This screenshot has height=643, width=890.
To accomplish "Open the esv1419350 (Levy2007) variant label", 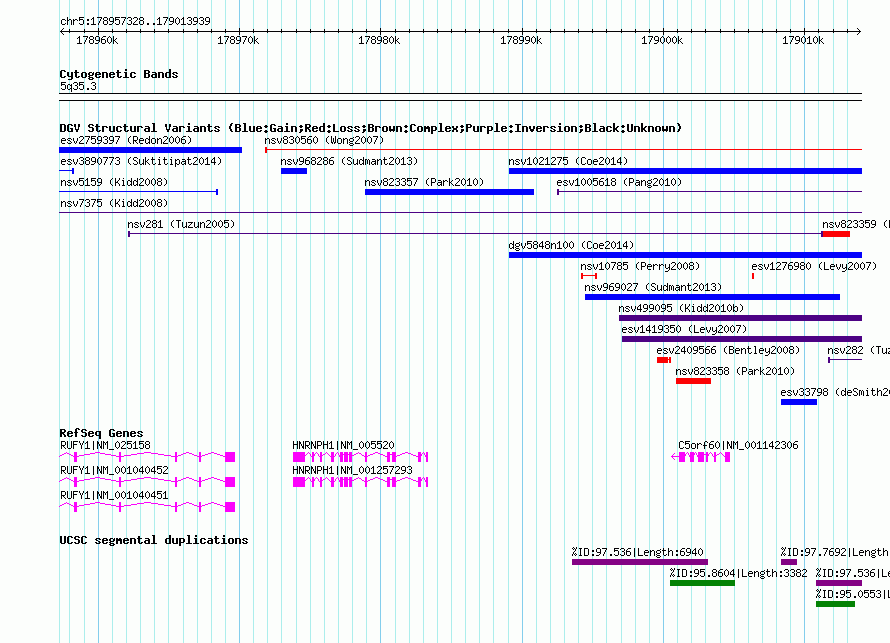I will pyautogui.click(x=684, y=329).
